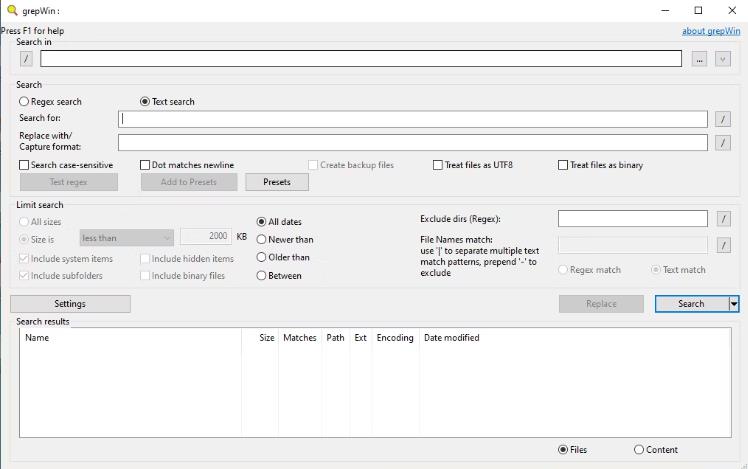The image size is (748, 469).
Task: Open the less than size dropdown
Action: [126, 238]
